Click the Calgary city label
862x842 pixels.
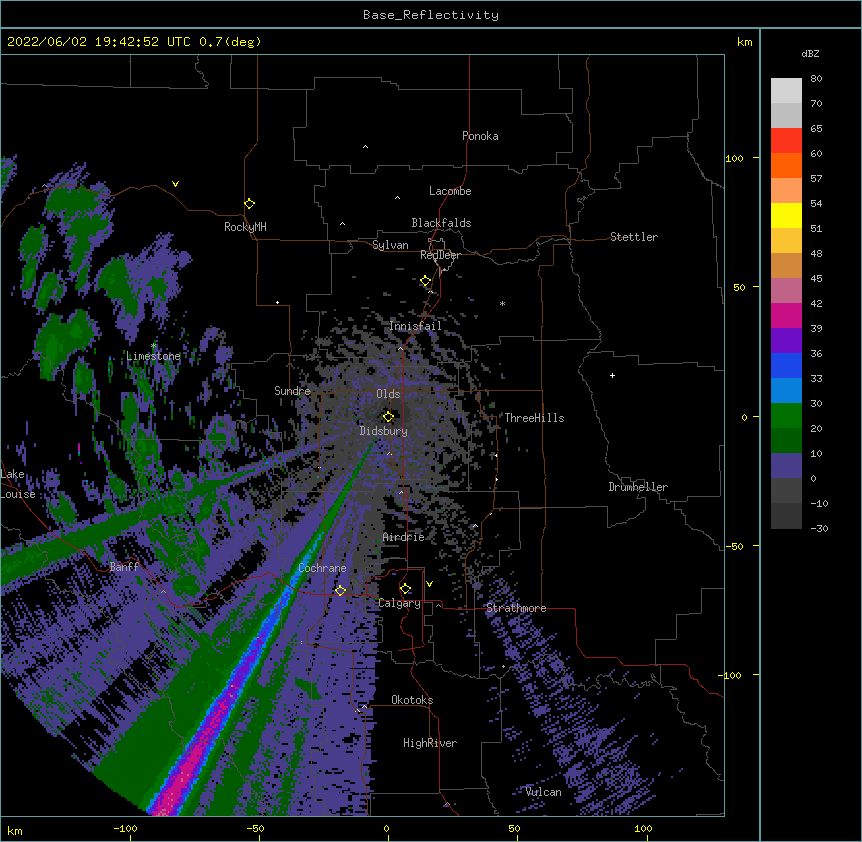point(400,603)
